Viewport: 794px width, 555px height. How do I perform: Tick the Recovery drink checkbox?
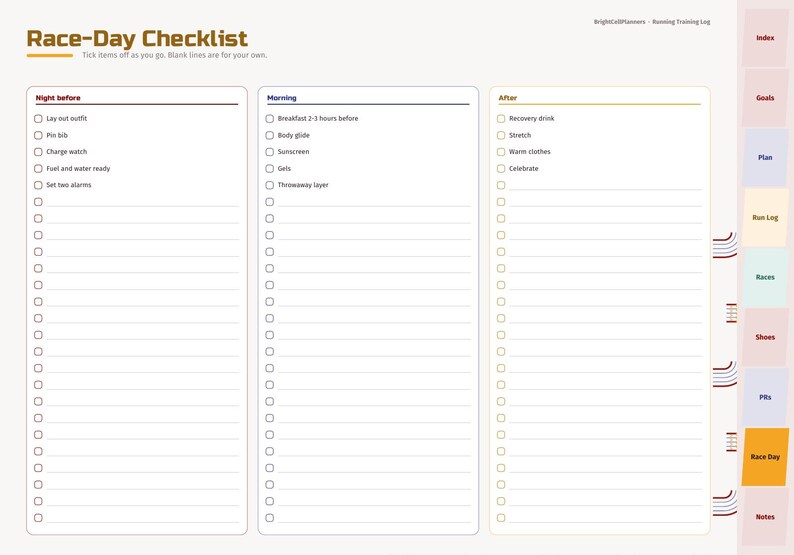[501, 118]
